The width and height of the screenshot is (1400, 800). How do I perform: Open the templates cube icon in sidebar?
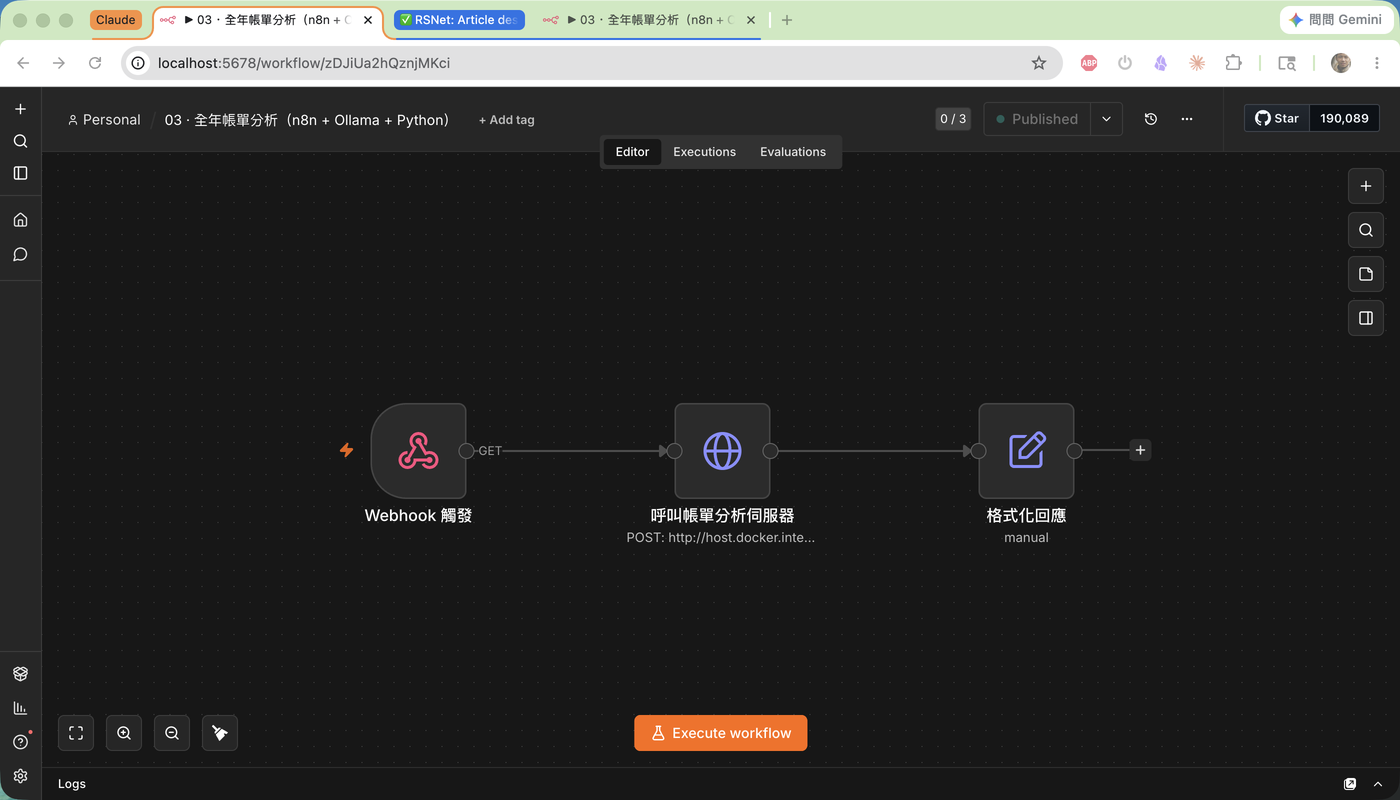(x=20, y=674)
